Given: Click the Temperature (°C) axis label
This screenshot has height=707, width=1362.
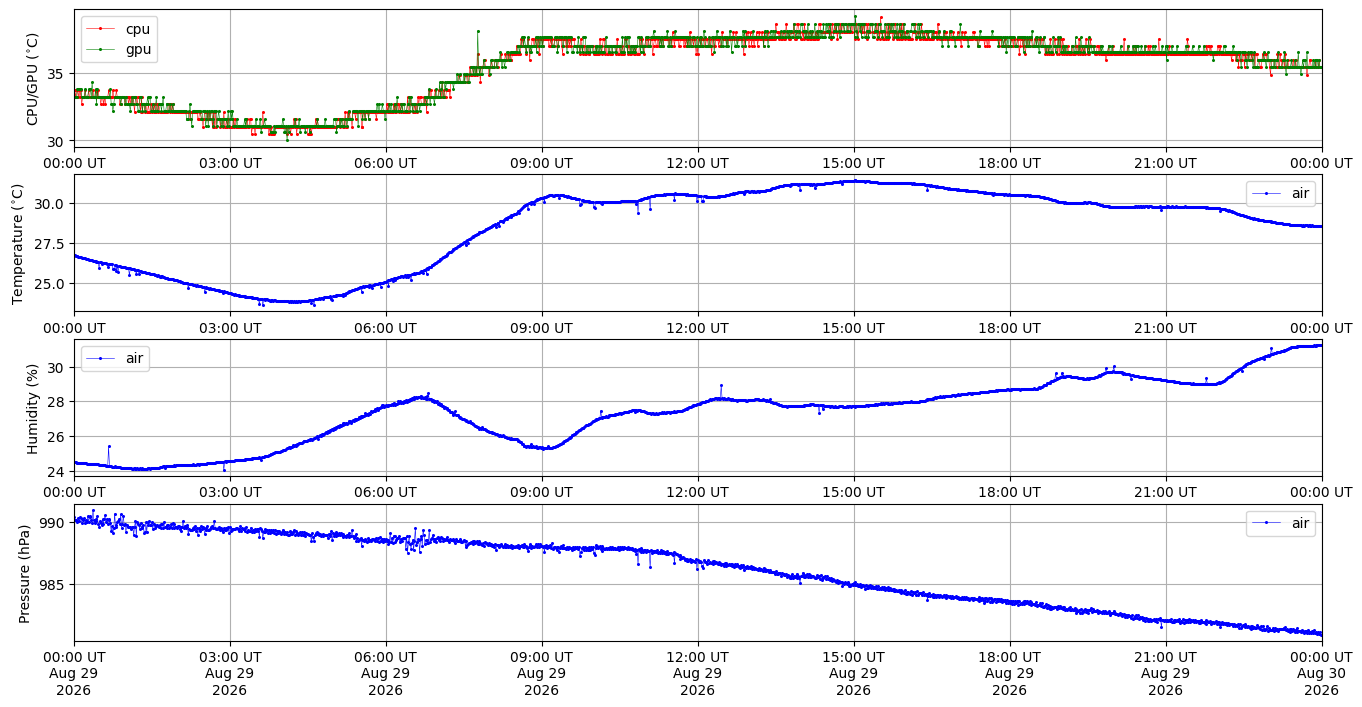Looking at the screenshot, I should pos(17,243).
